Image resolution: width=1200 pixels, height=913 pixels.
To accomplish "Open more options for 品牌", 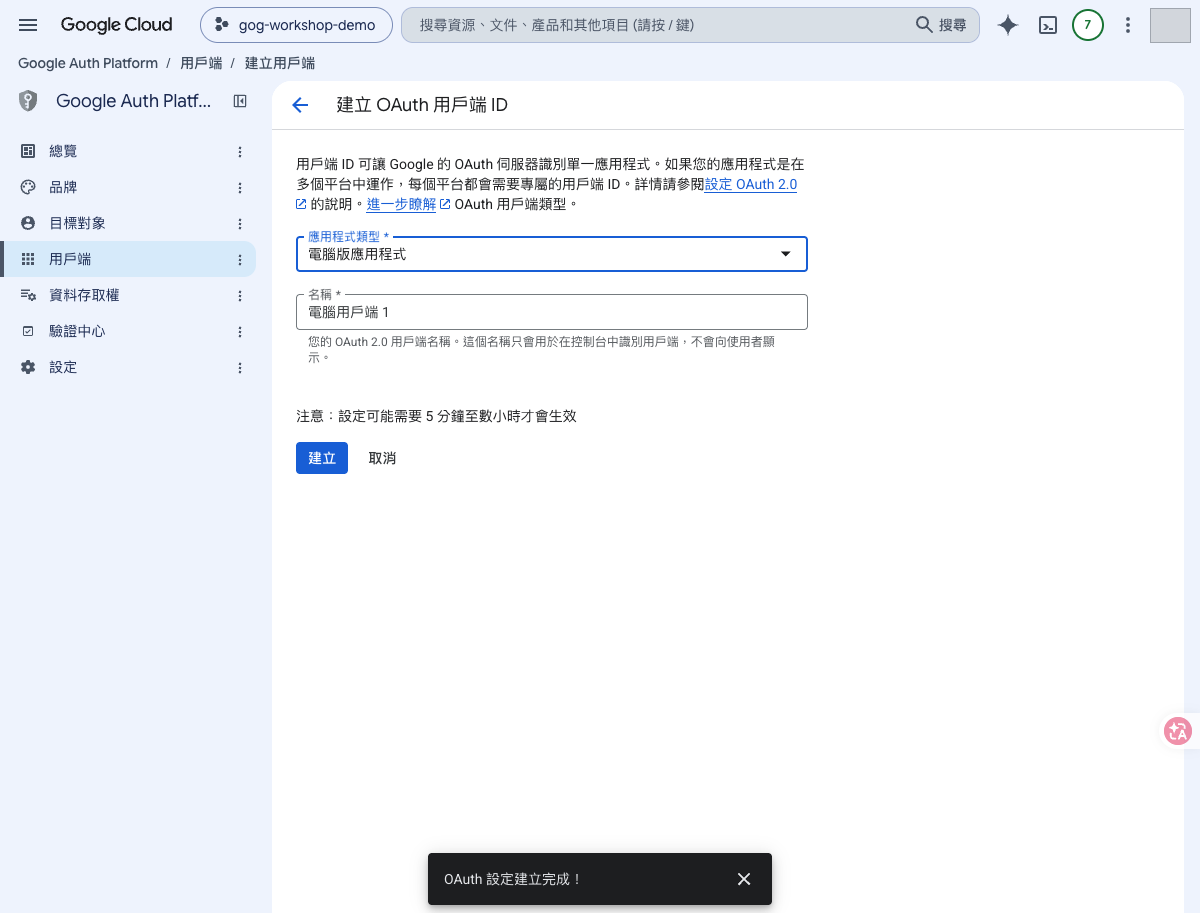I will point(240,187).
